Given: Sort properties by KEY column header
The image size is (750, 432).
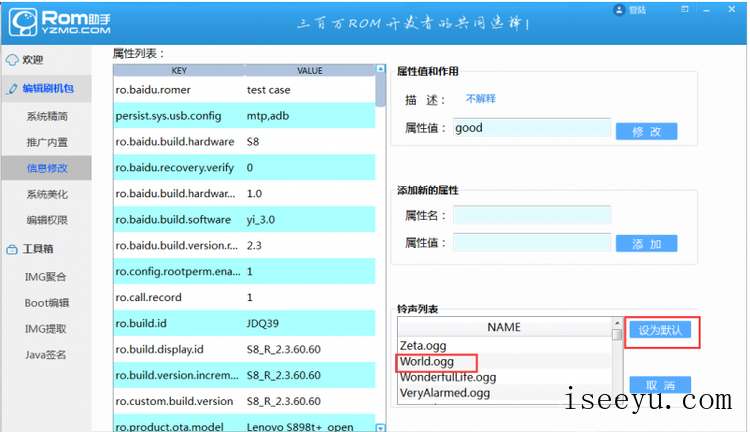Looking at the screenshot, I should point(179,70).
